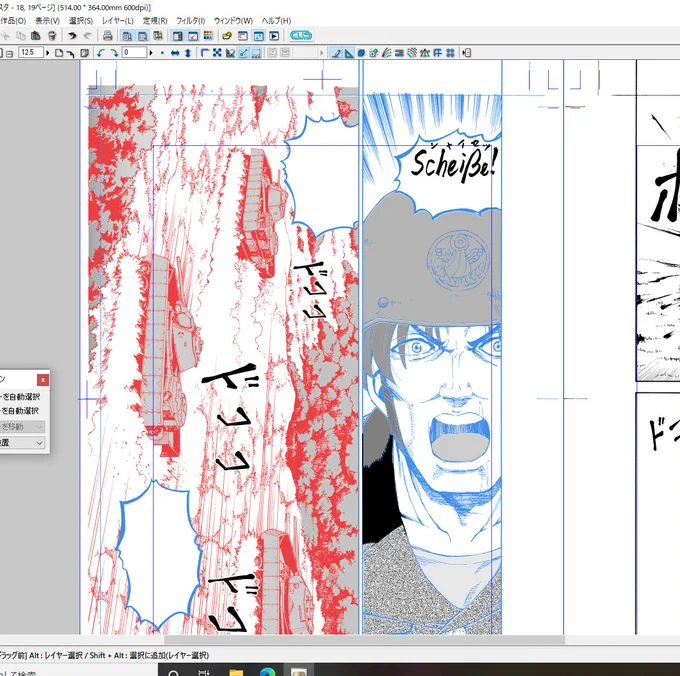Screen dimensions: 680x676
Task: Open the grayed を移動 dropdown
Action: pos(22,427)
